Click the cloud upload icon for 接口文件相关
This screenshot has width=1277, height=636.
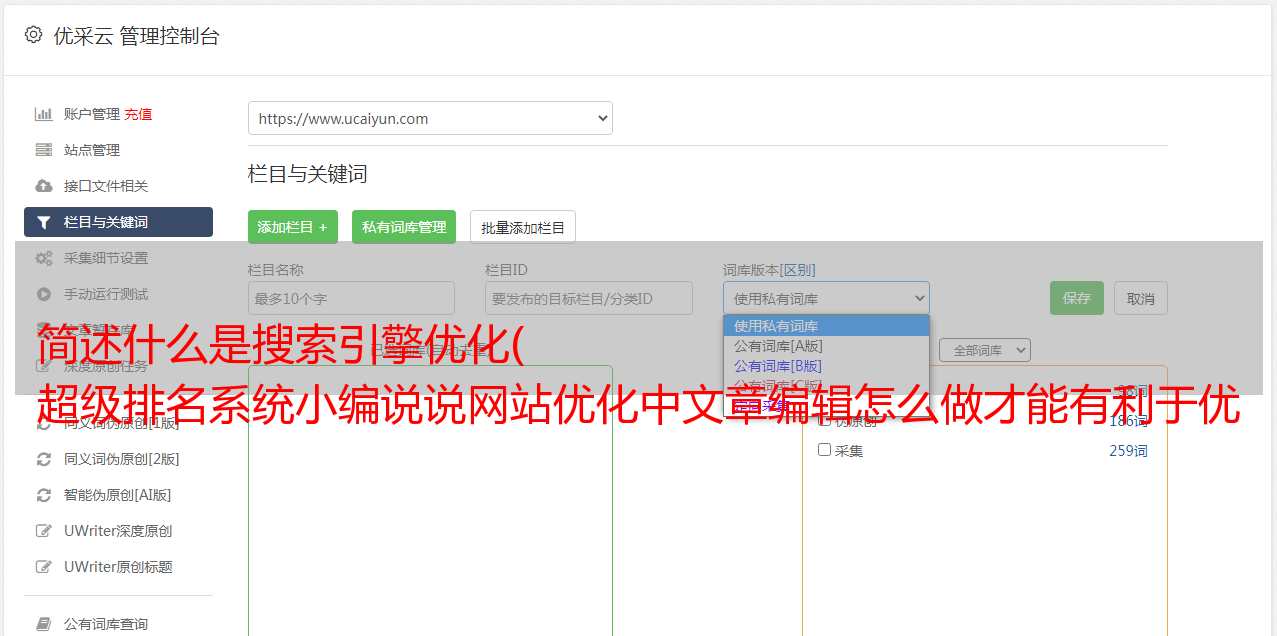(x=43, y=186)
